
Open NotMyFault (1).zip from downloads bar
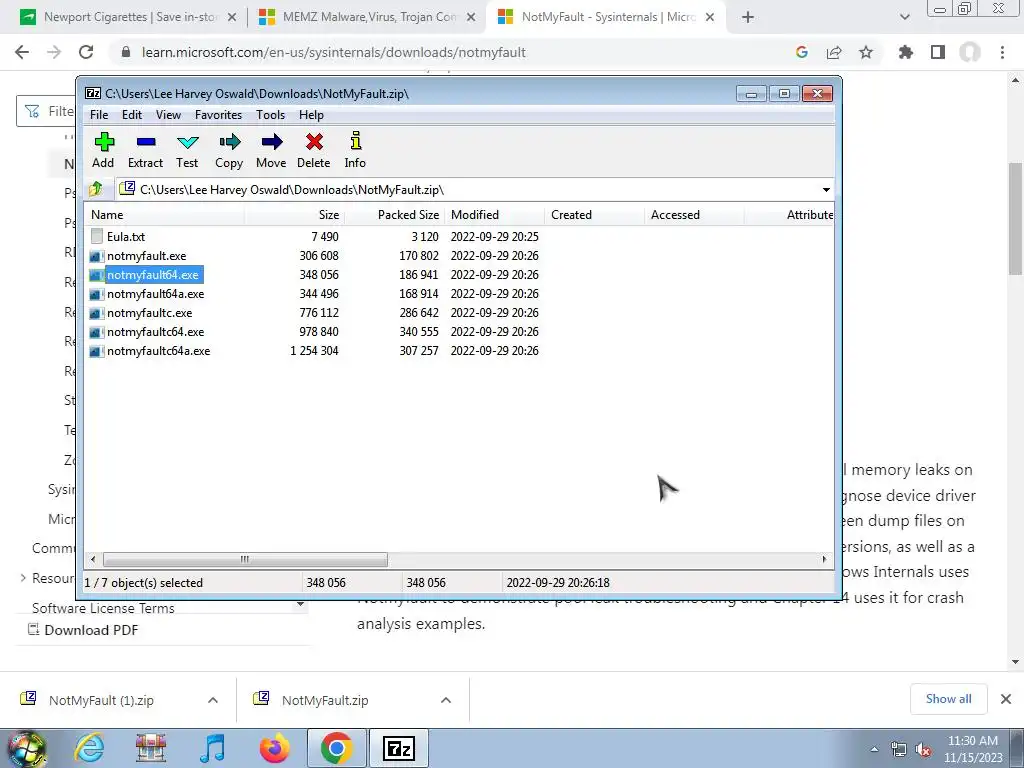click(x=101, y=700)
